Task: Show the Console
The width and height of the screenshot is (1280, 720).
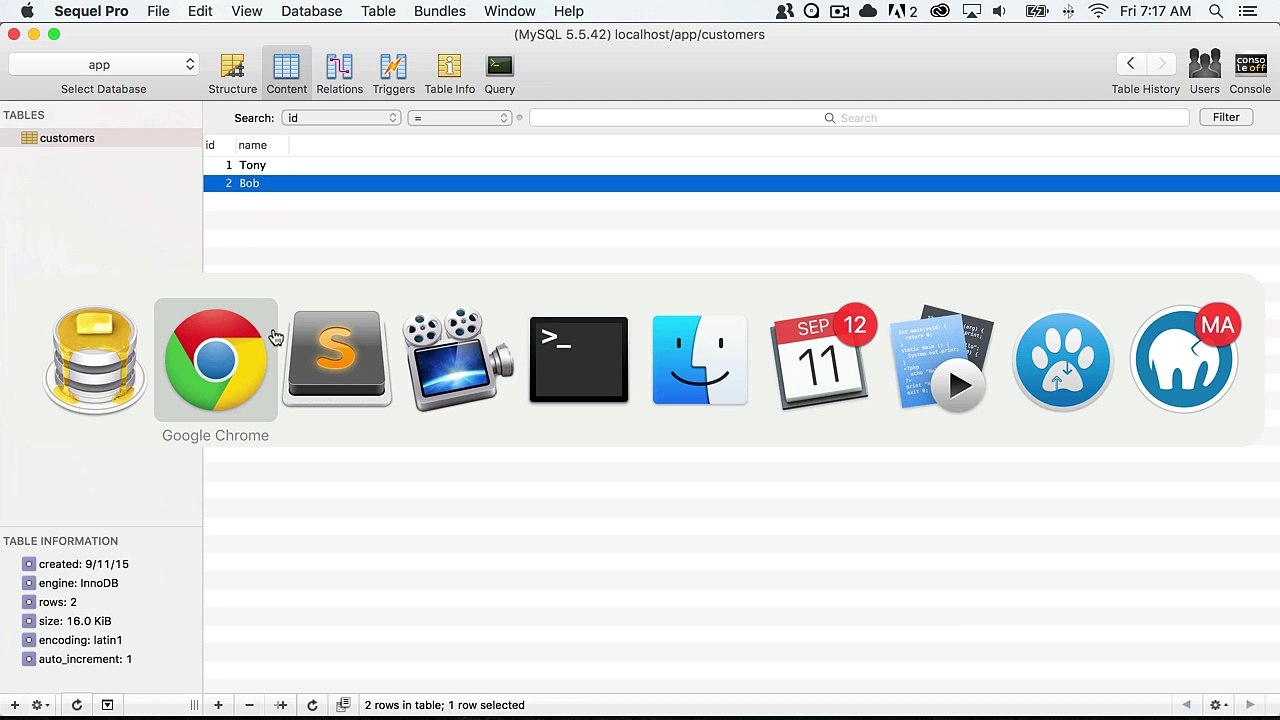Action: [1250, 73]
